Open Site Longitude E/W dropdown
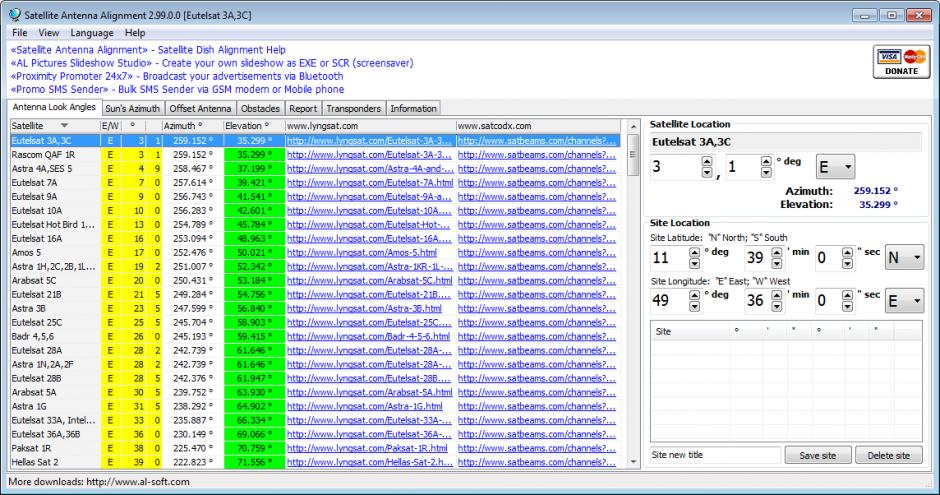 [x=905, y=301]
